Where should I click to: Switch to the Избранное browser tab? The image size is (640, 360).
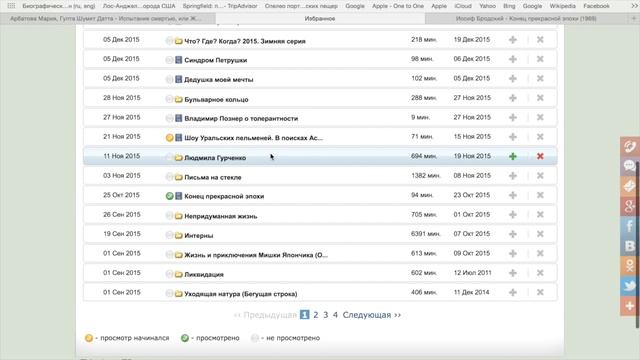[x=320, y=19]
